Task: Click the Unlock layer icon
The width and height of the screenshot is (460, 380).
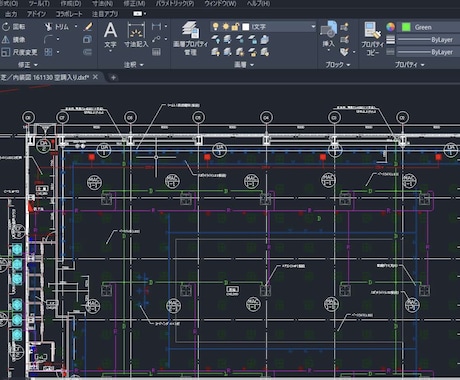Action: point(253,52)
